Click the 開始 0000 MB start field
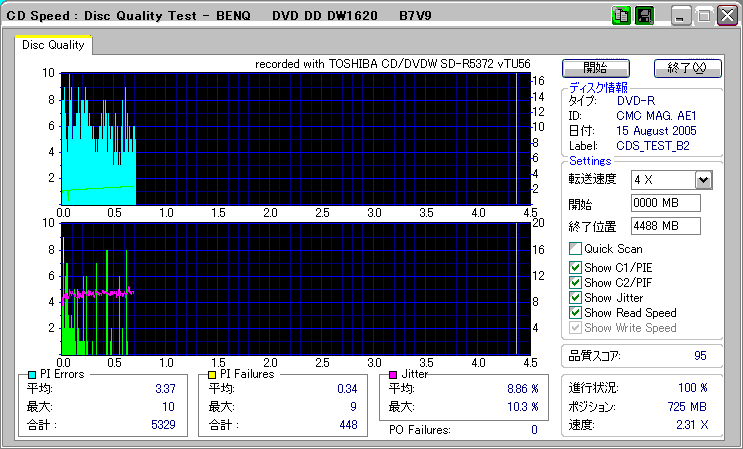743x449 pixels. coord(666,203)
